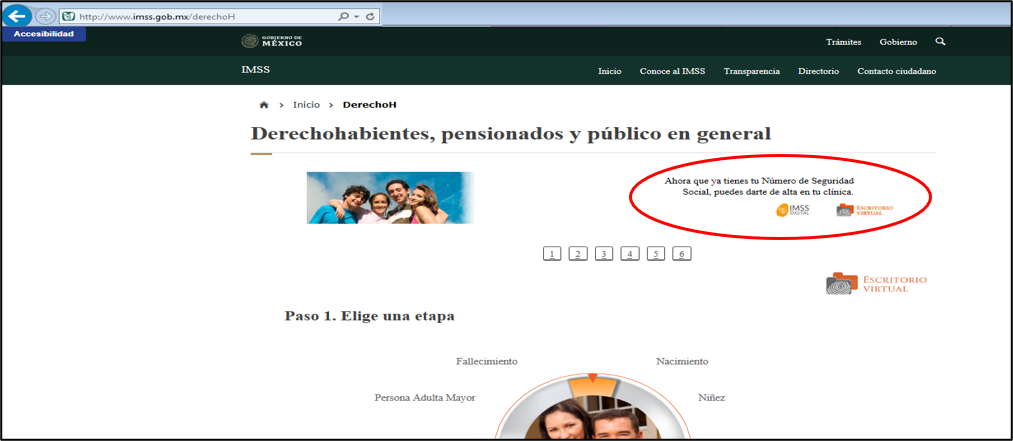This screenshot has height=441, width=1013.
Task: Go to Inicio in navigation menu
Action: click(610, 71)
